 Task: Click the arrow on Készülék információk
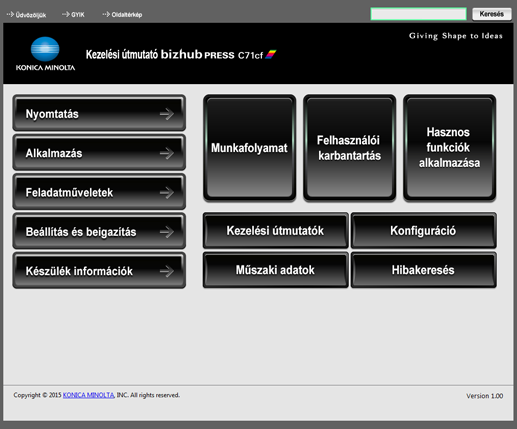[167, 271]
